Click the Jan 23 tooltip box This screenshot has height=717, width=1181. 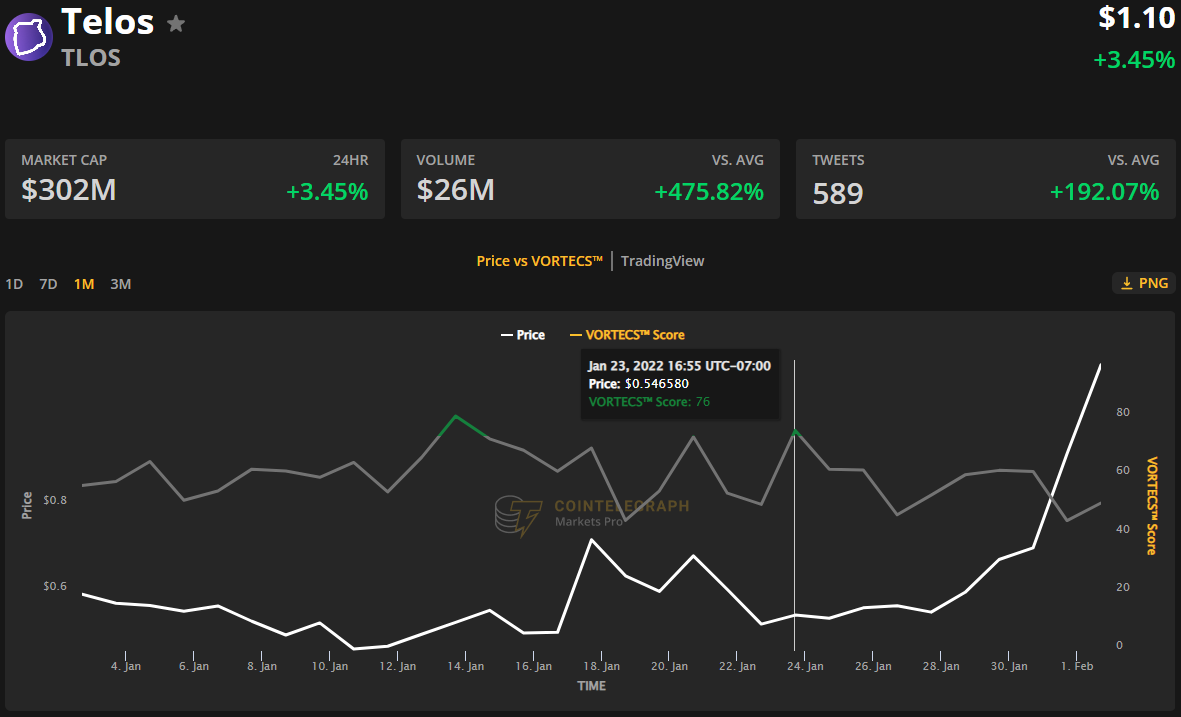(679, 384)
